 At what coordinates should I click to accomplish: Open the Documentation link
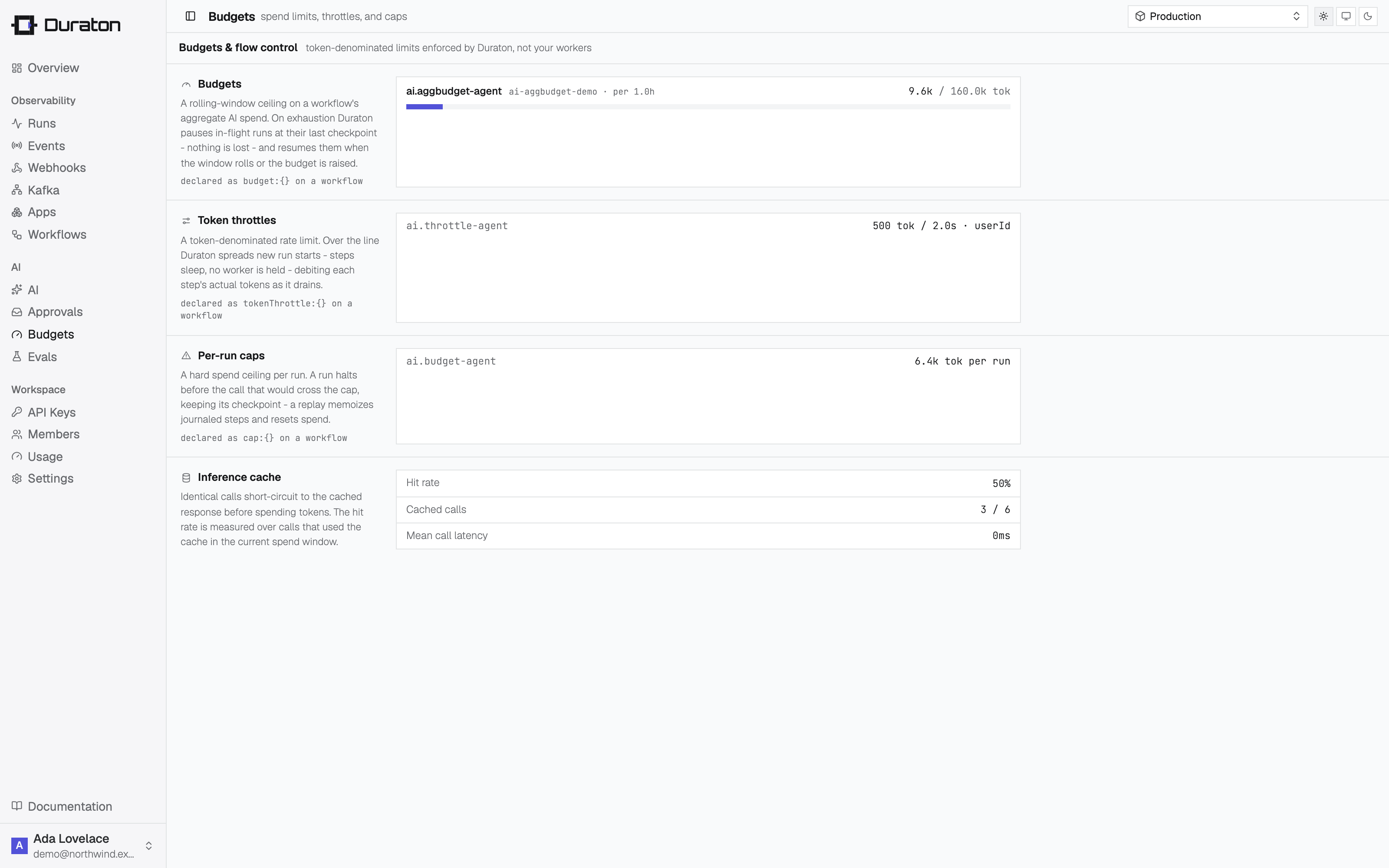click(70, 806)
